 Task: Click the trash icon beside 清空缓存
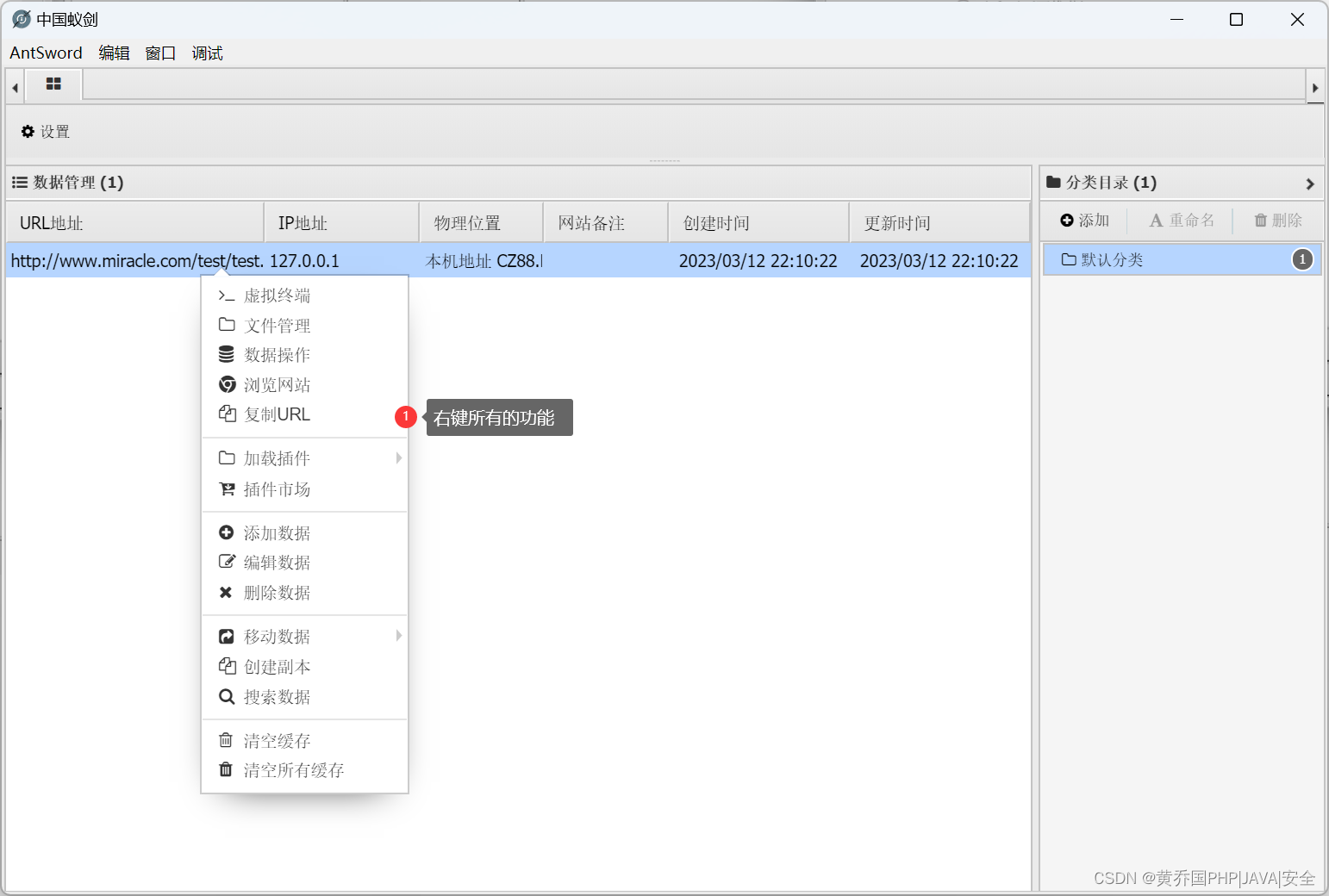[226, 740]
